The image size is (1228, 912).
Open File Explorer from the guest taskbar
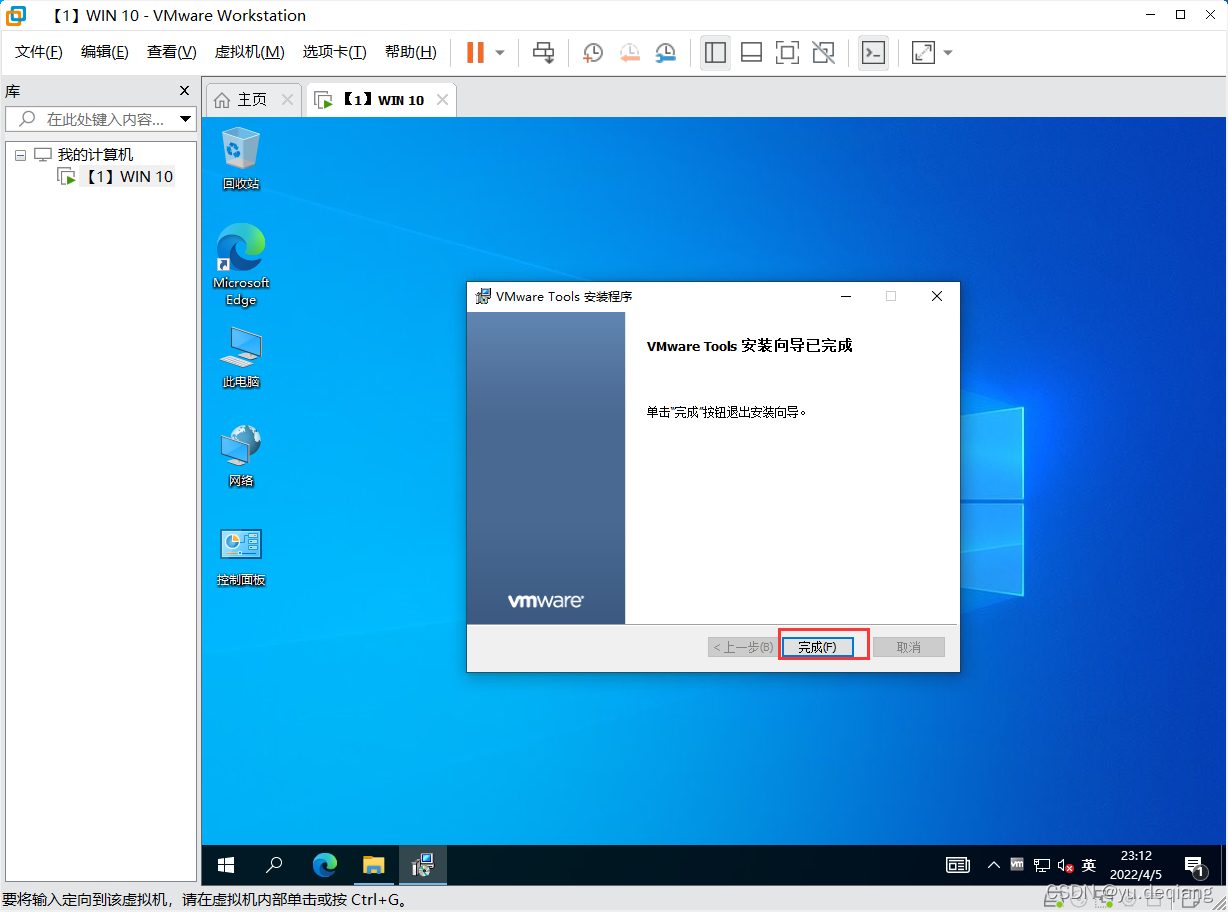[x=373, y=865]
